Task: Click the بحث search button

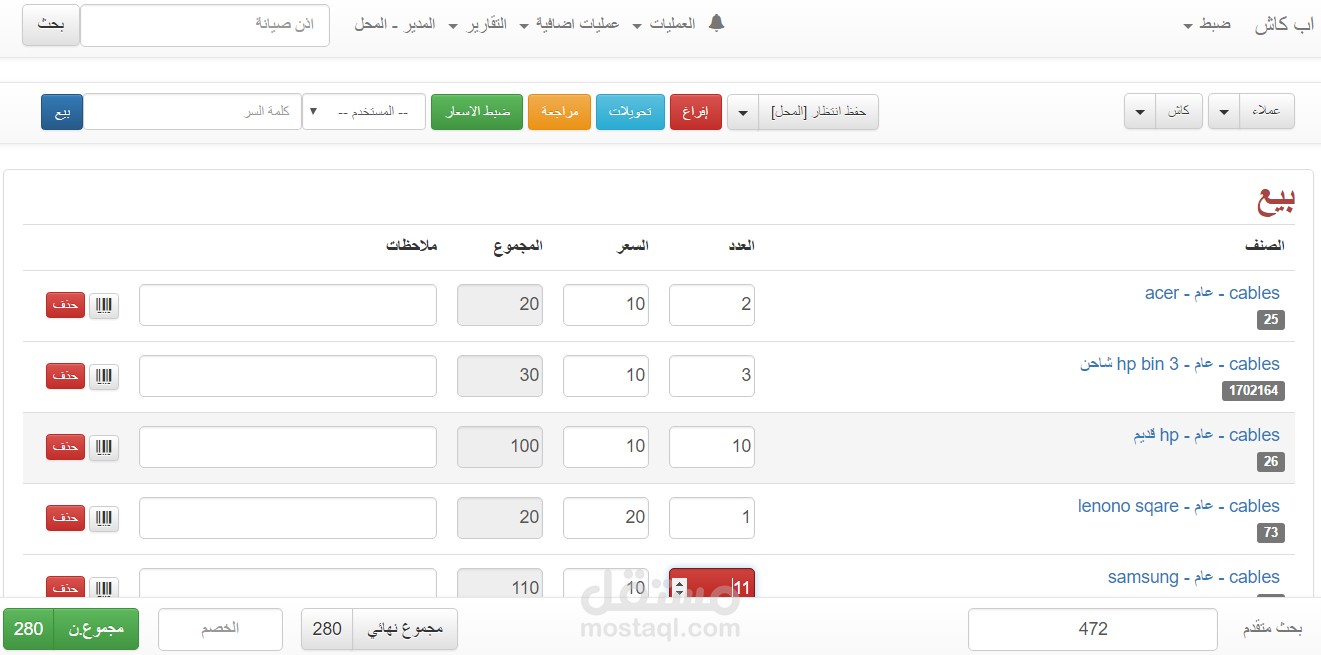Action: [51, 25]
